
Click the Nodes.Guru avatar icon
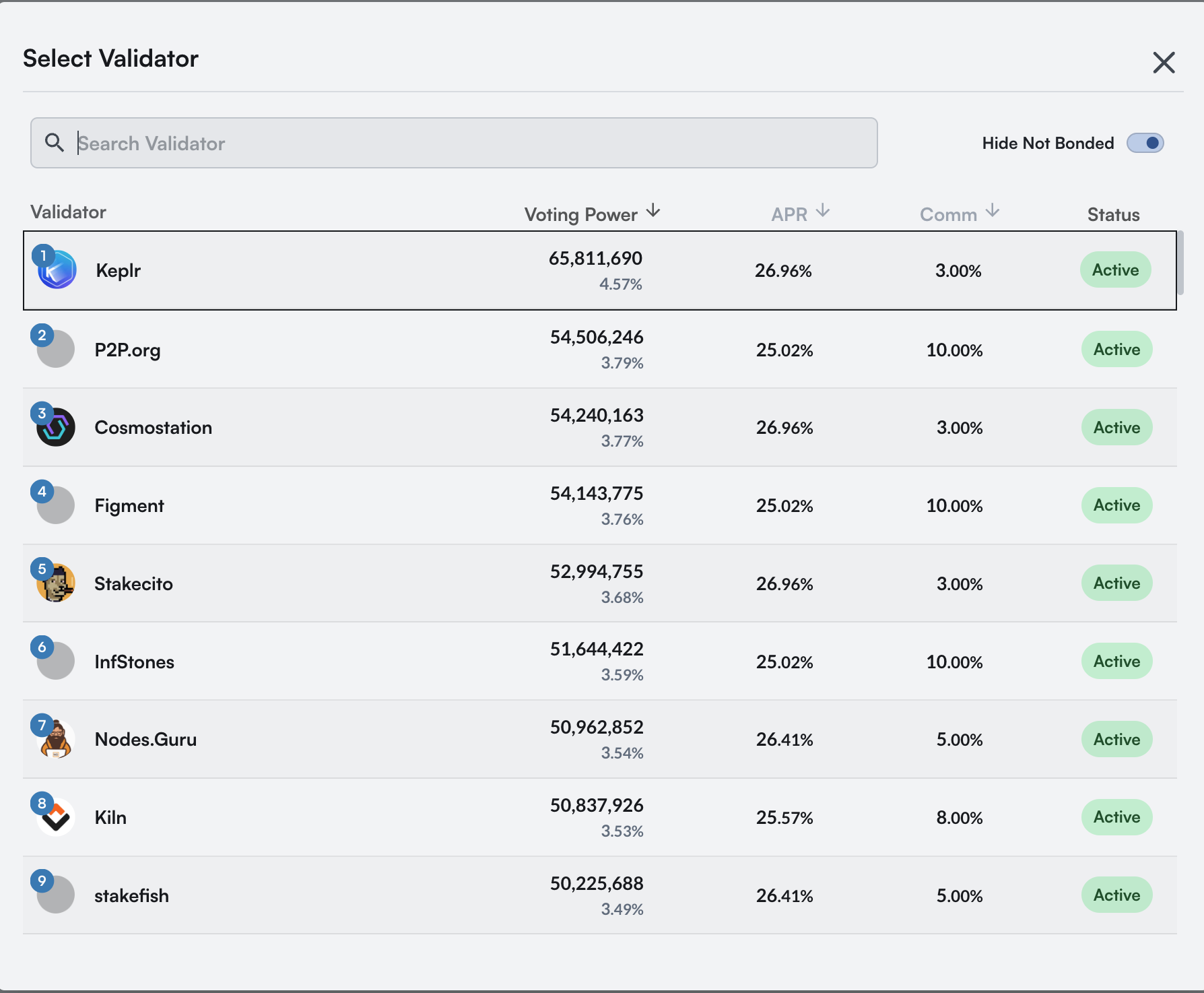tap(55, 739)
